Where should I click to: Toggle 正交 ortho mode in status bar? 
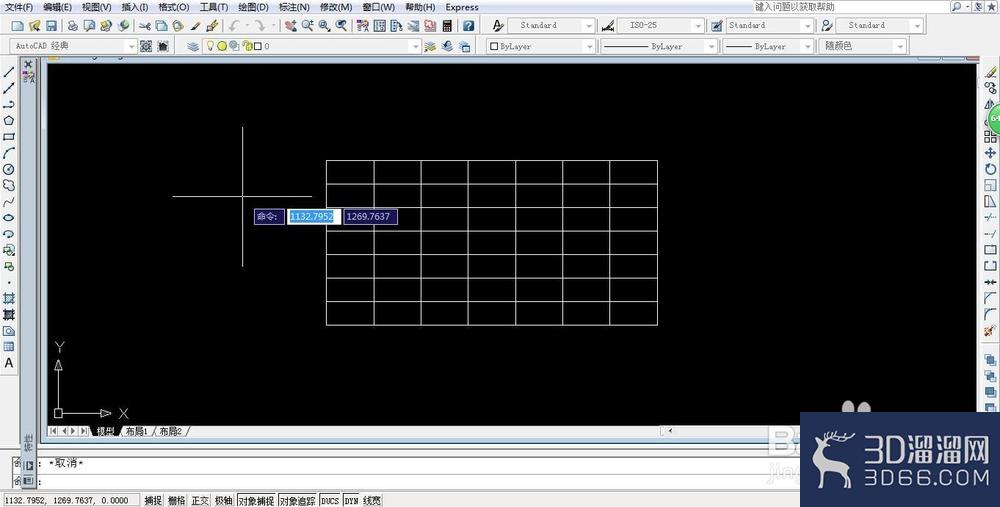[200, 501]
